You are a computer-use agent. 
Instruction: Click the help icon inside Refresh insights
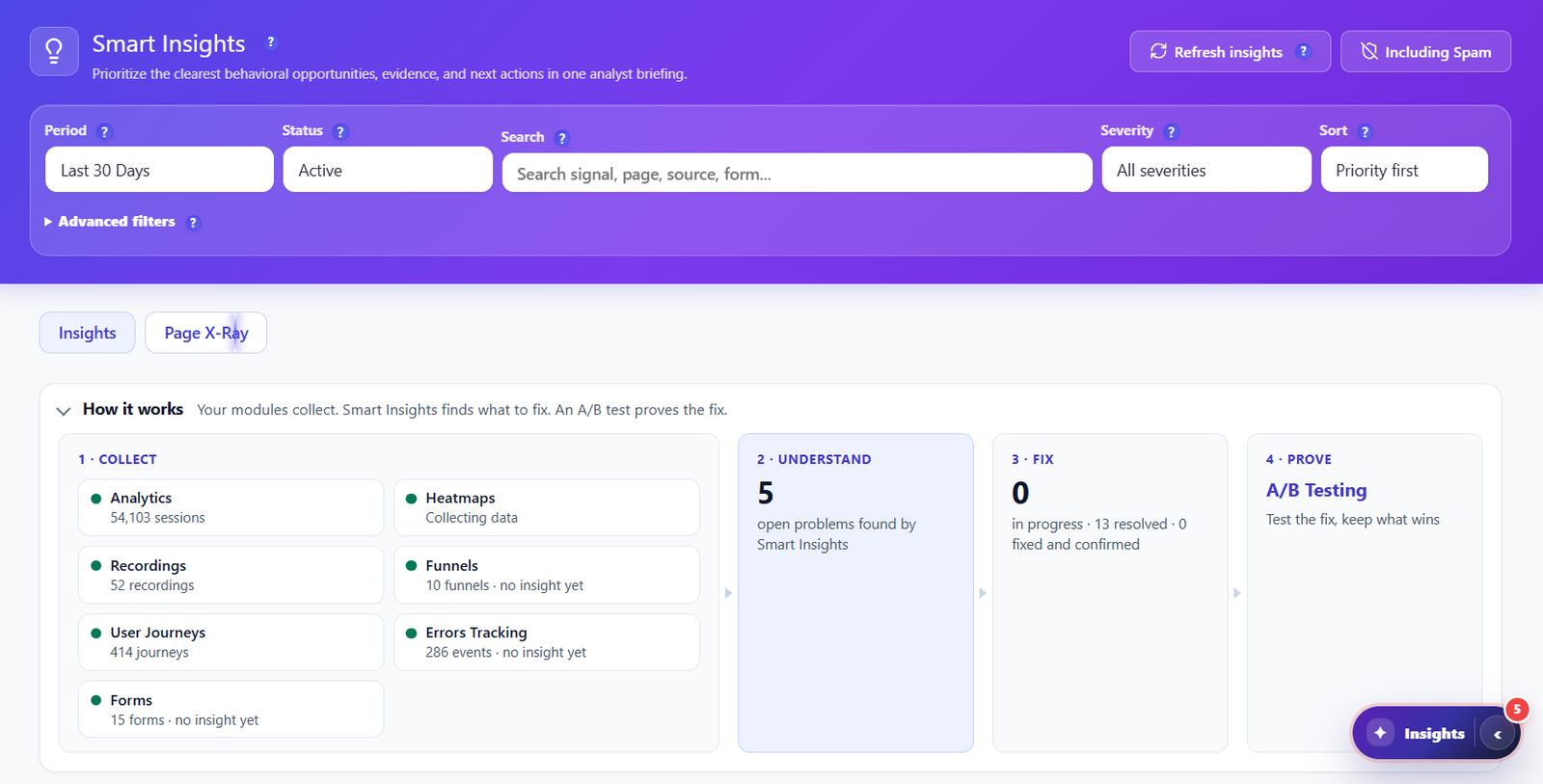(x=1304, y=52)
